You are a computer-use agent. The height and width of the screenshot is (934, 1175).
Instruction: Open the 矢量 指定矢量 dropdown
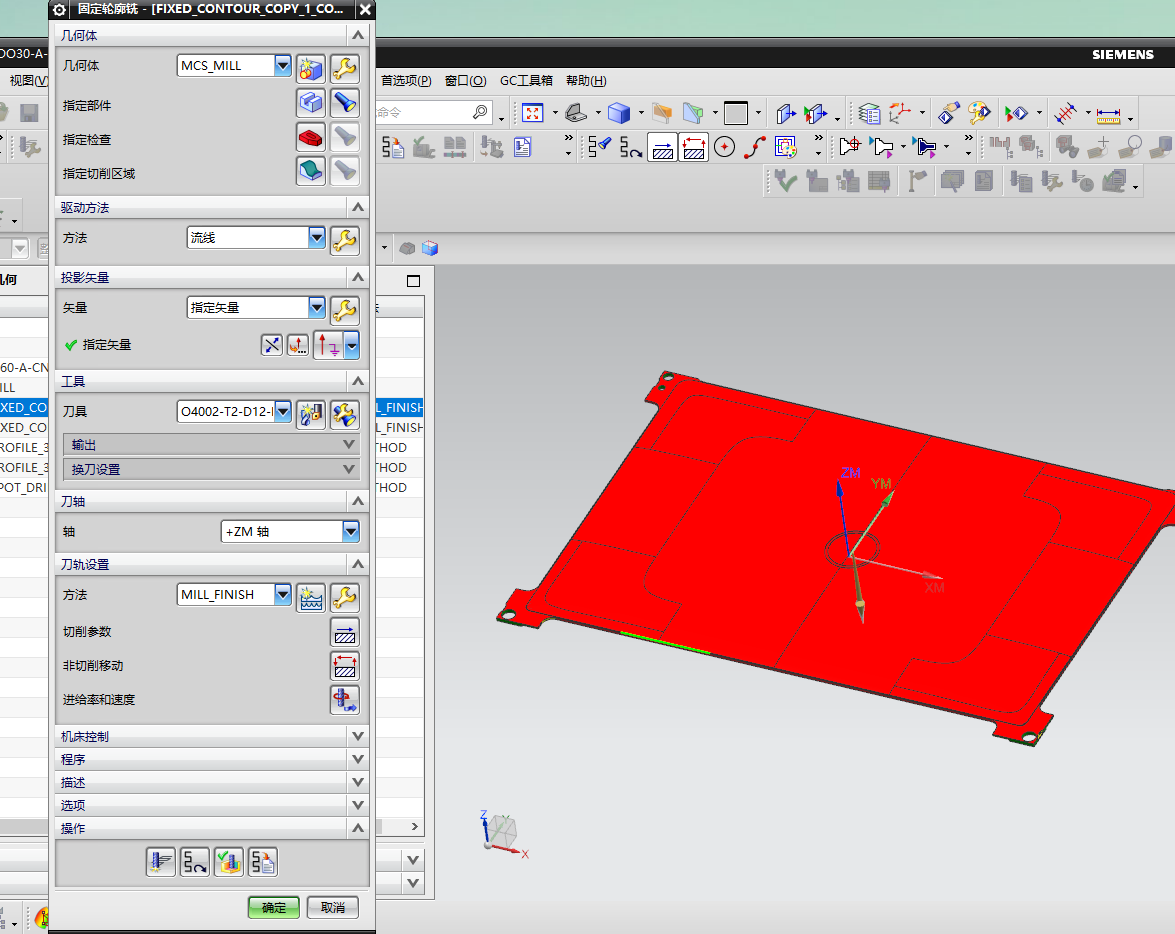pos(317,307)
